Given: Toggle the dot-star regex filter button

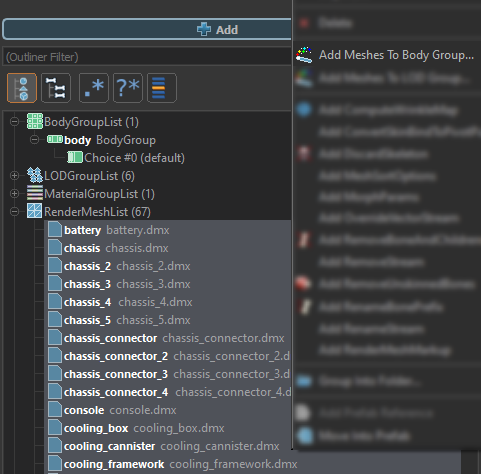Looking at the screenshot, I should click(x=94, y=88).
